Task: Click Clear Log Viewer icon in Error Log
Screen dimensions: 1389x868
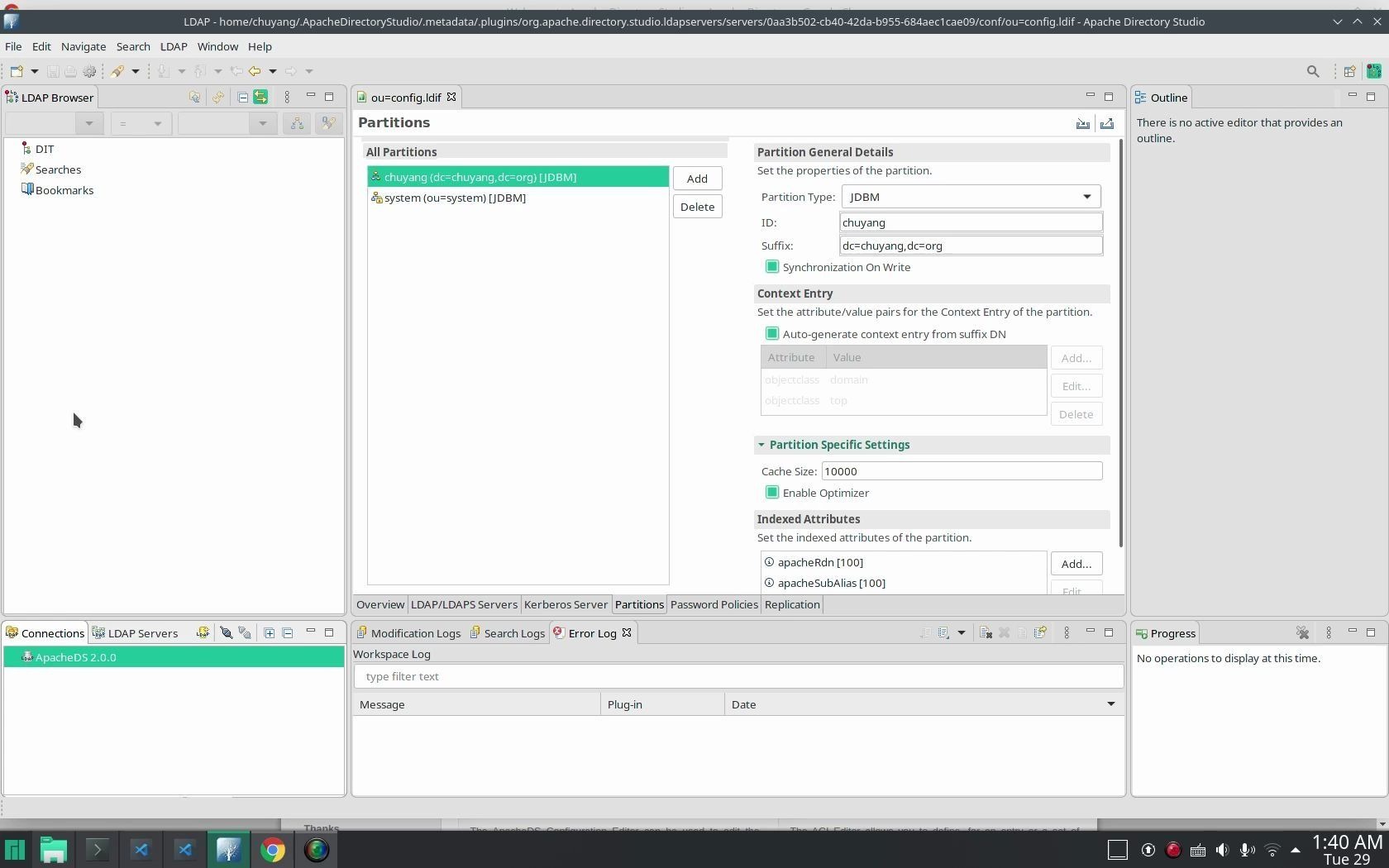Action: [986, 632]
